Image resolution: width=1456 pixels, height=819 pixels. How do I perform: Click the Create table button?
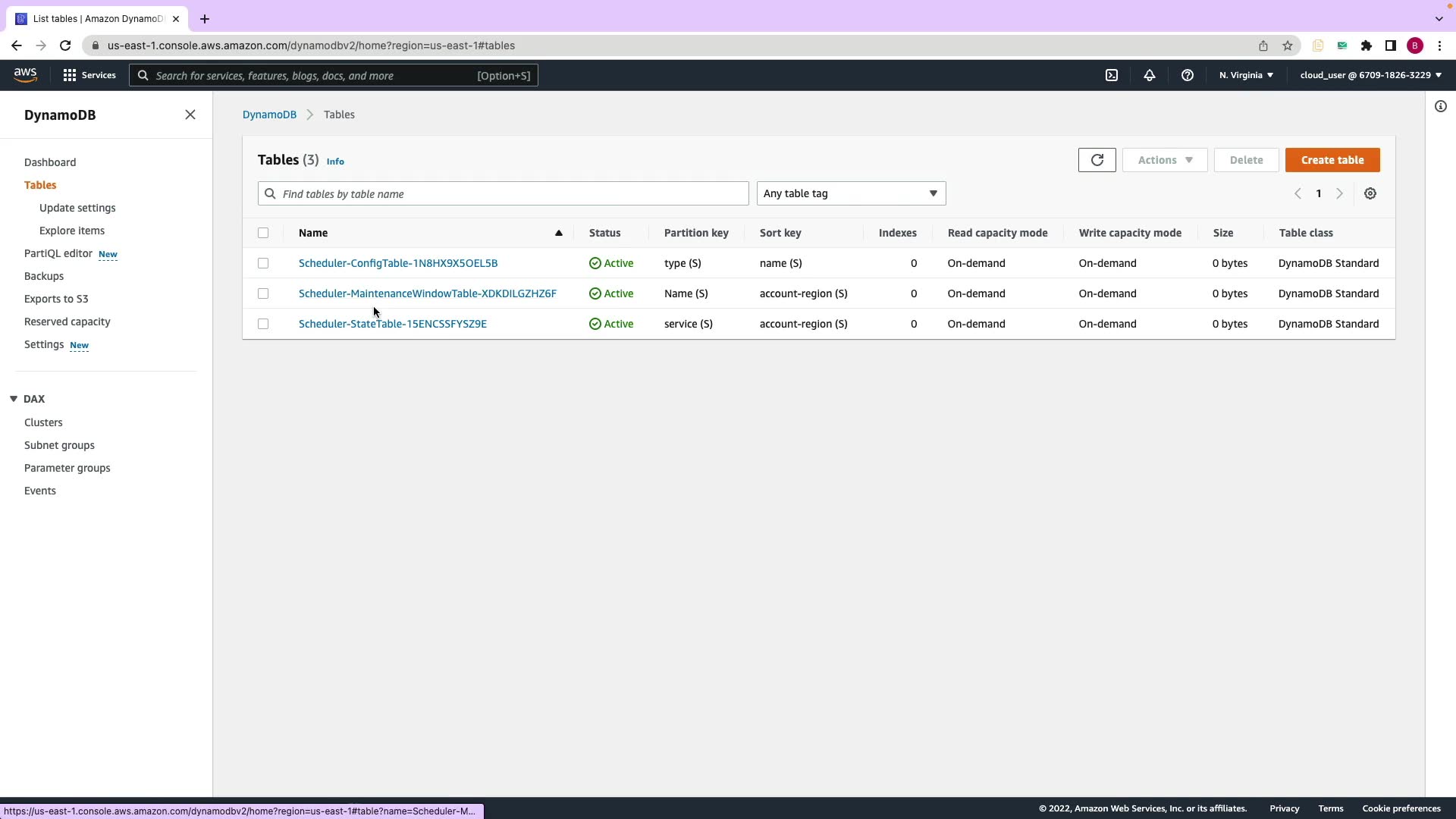[x=1332, y=160]
